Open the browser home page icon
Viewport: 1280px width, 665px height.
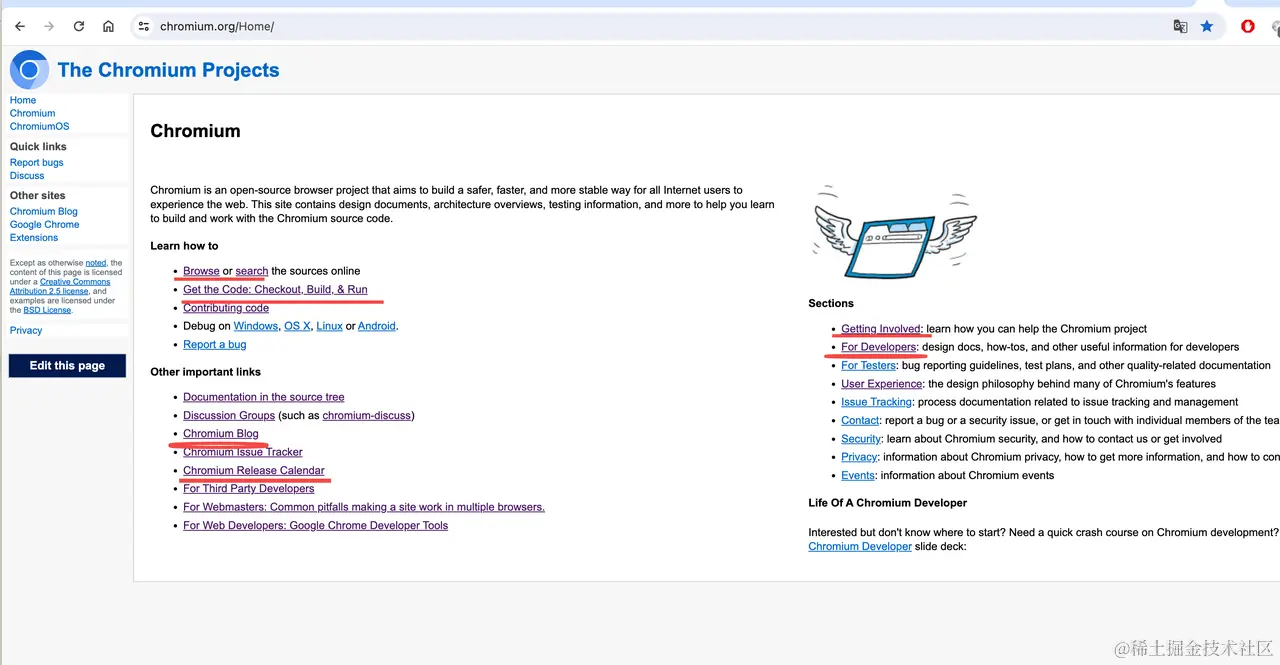pos(108,26)
